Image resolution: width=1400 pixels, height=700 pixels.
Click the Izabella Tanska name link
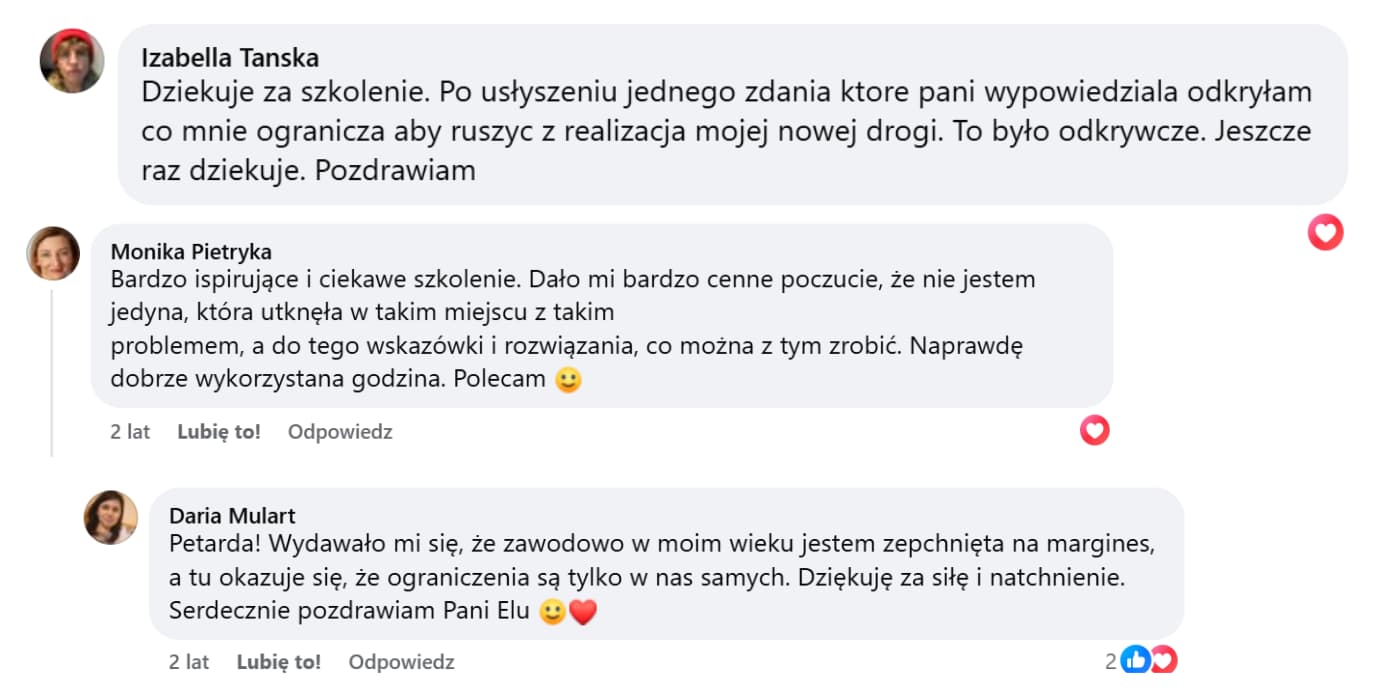230,58
